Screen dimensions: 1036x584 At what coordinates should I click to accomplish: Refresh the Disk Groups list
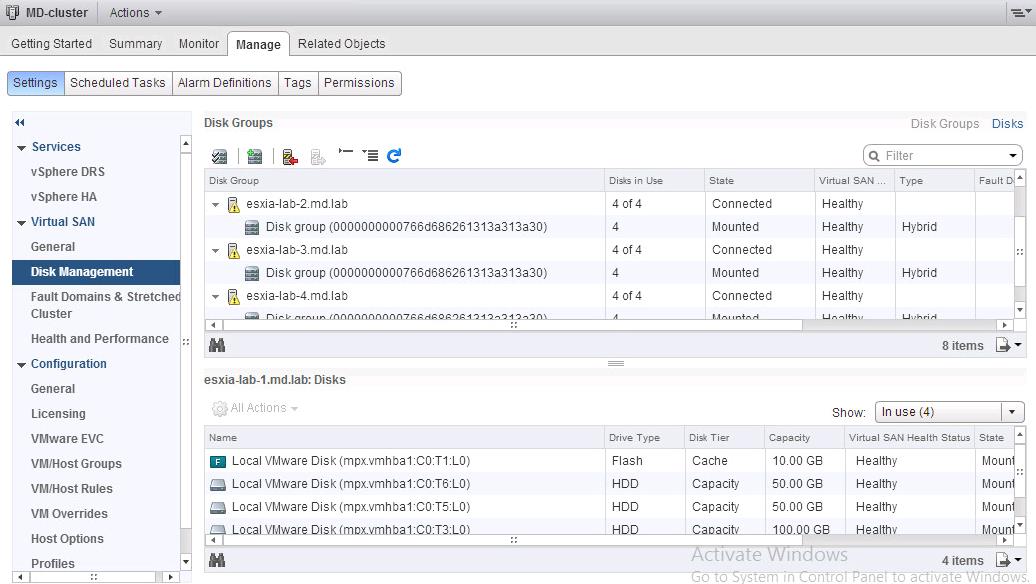pyautogui.click(x=394, y=156)
